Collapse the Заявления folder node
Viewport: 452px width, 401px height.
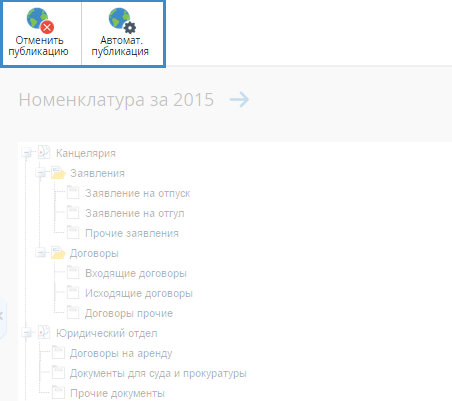click(40, 173)
